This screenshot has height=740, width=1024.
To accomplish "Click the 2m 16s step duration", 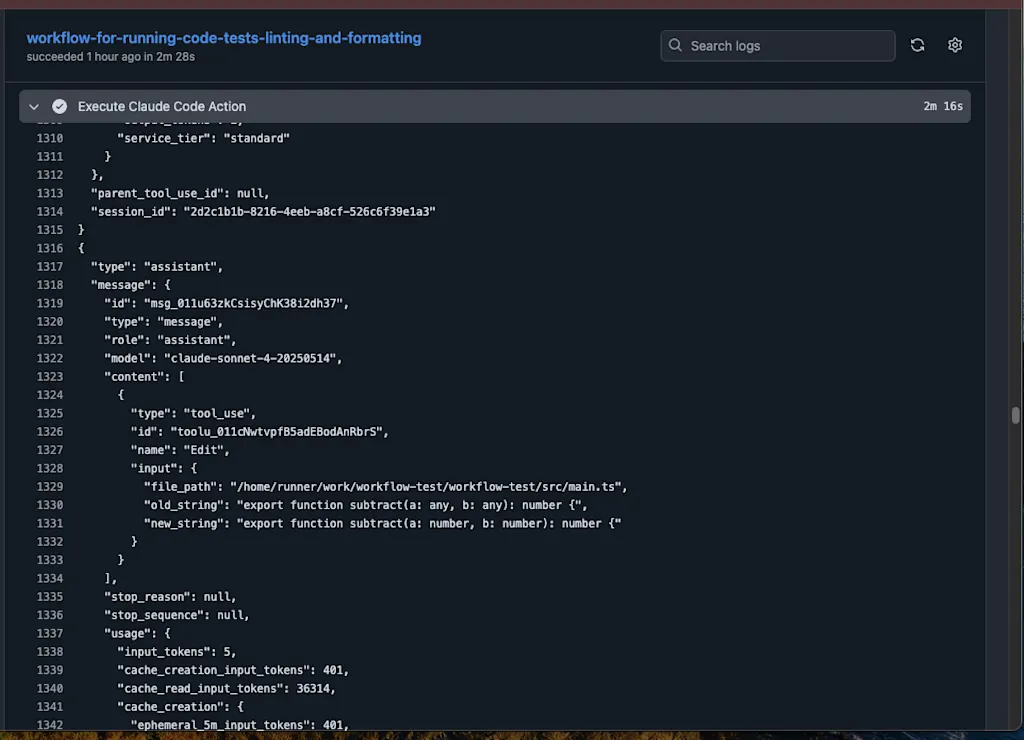I will point(942,106).
